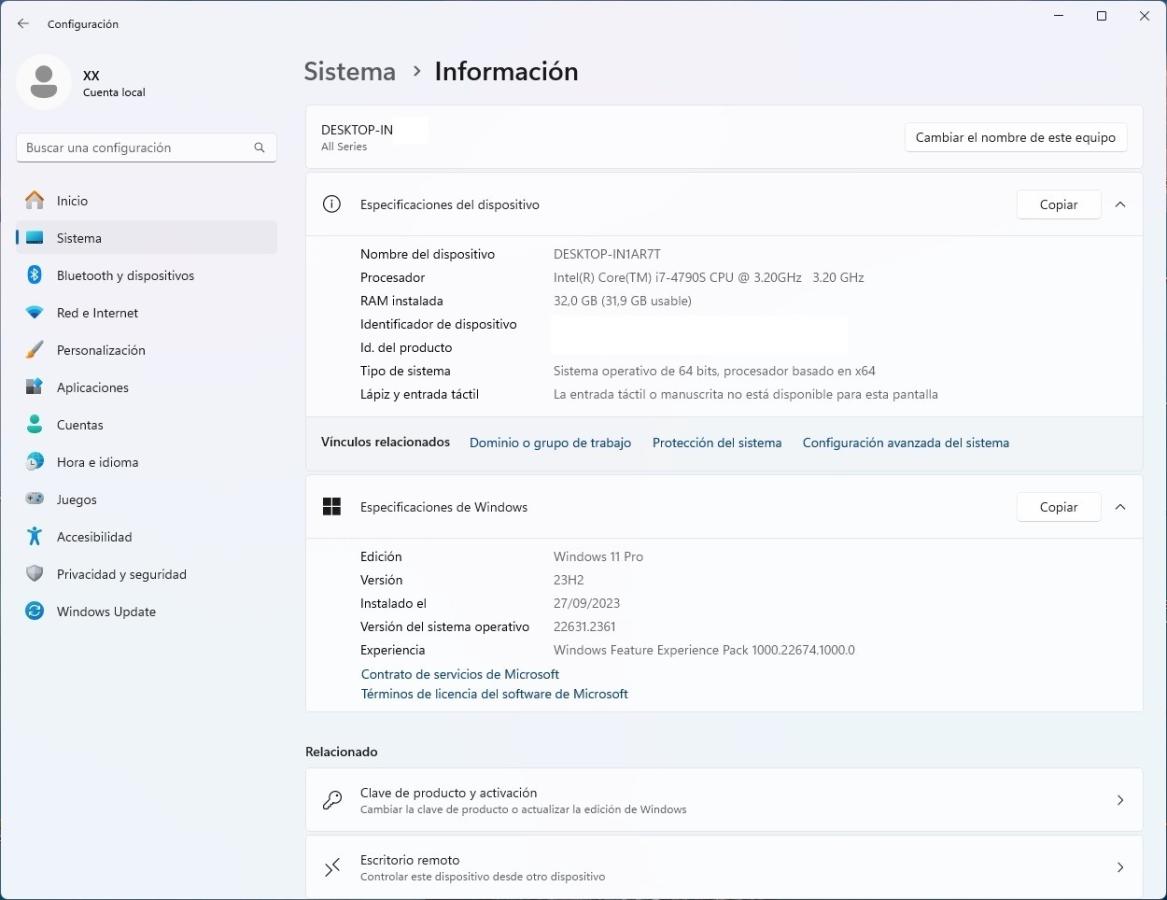Click the Red e Internet wifi icon

click(35, 313)
